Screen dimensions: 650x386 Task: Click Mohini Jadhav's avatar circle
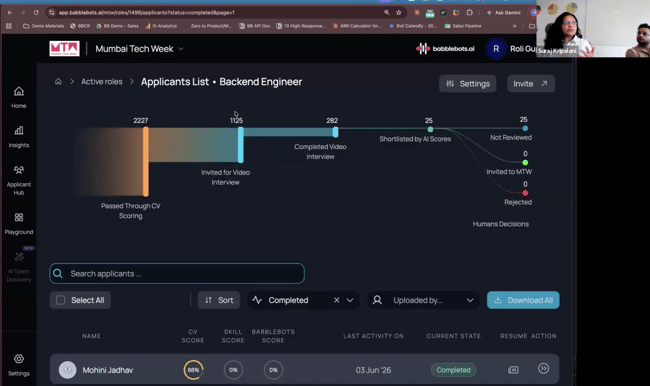point(68,370)
